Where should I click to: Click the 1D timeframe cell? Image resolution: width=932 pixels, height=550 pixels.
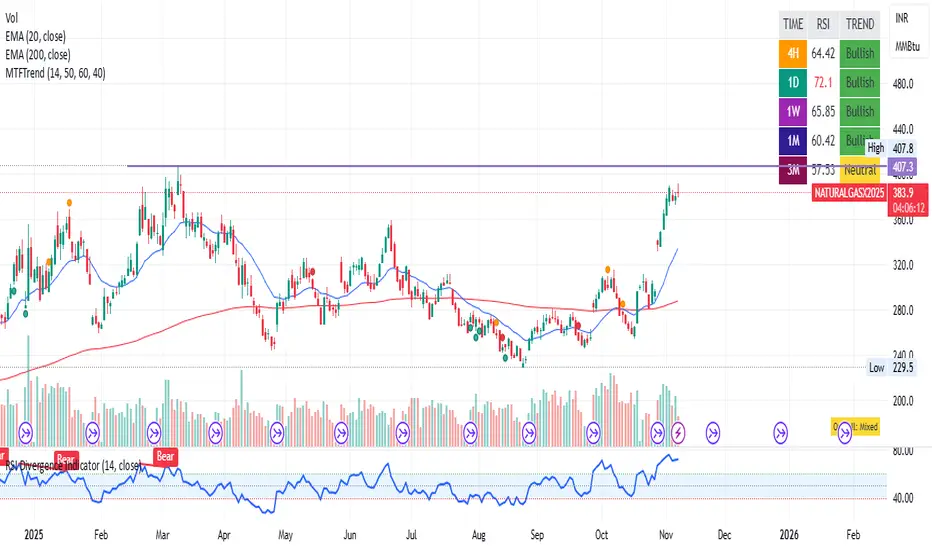pos(793,82)
